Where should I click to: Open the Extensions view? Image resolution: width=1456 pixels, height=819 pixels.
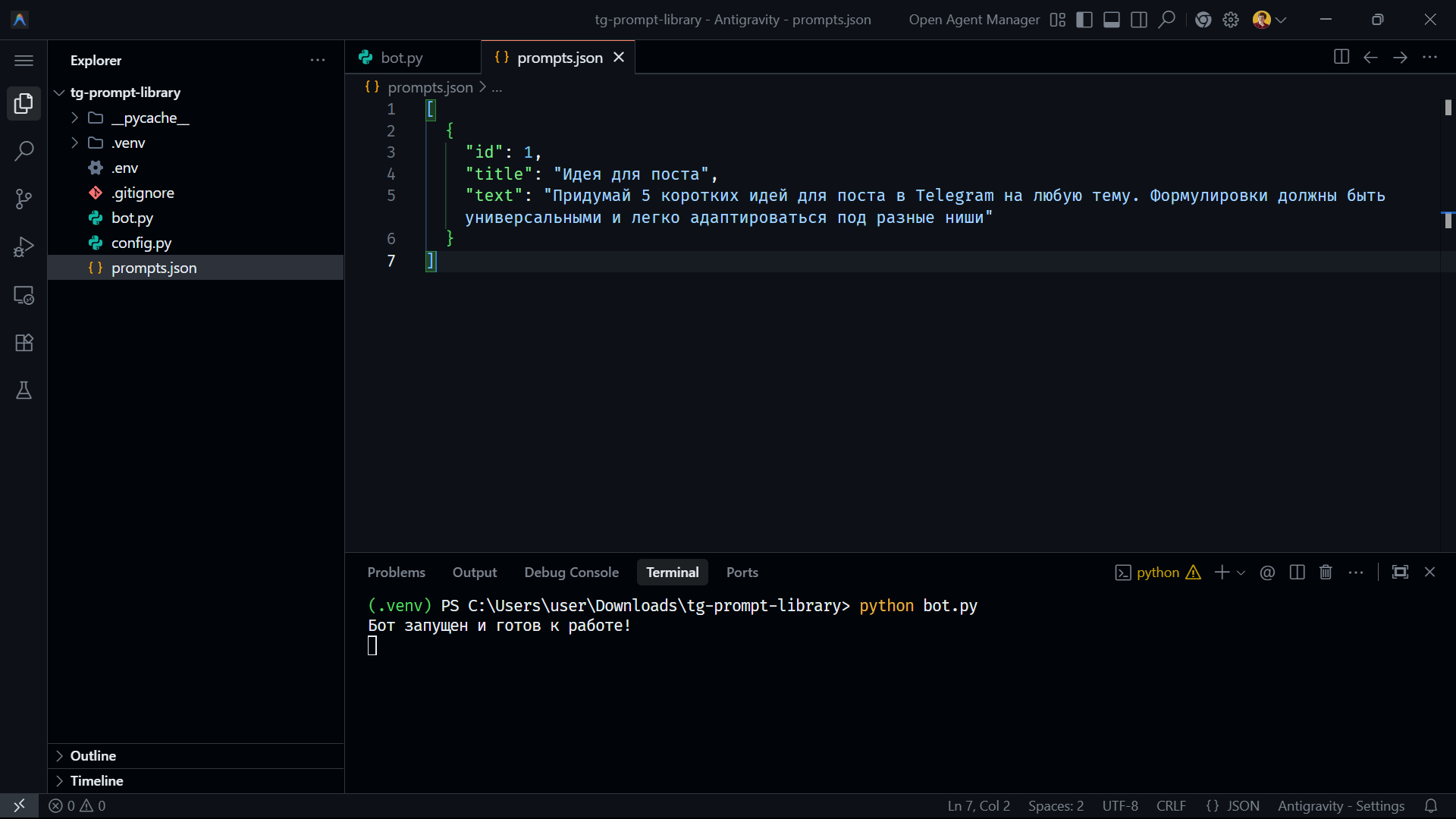click(24, 343)
